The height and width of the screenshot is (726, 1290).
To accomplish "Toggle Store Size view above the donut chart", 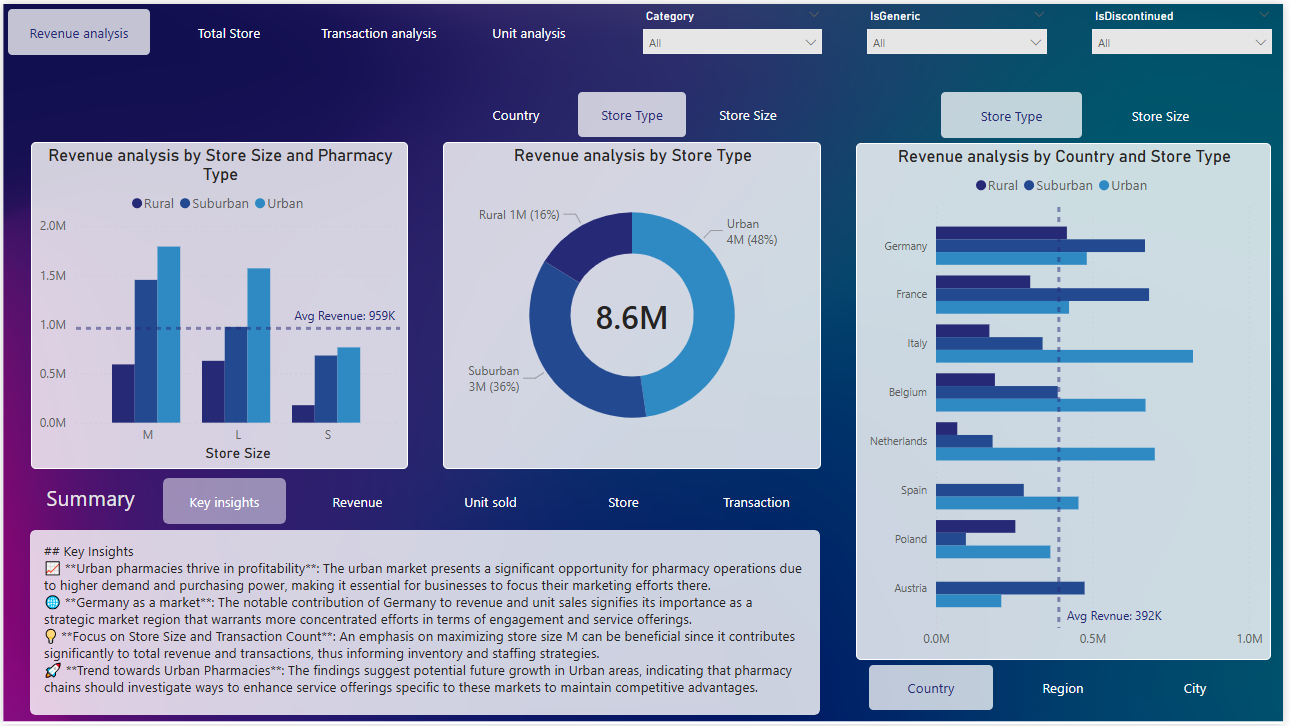I will point(747,115).
